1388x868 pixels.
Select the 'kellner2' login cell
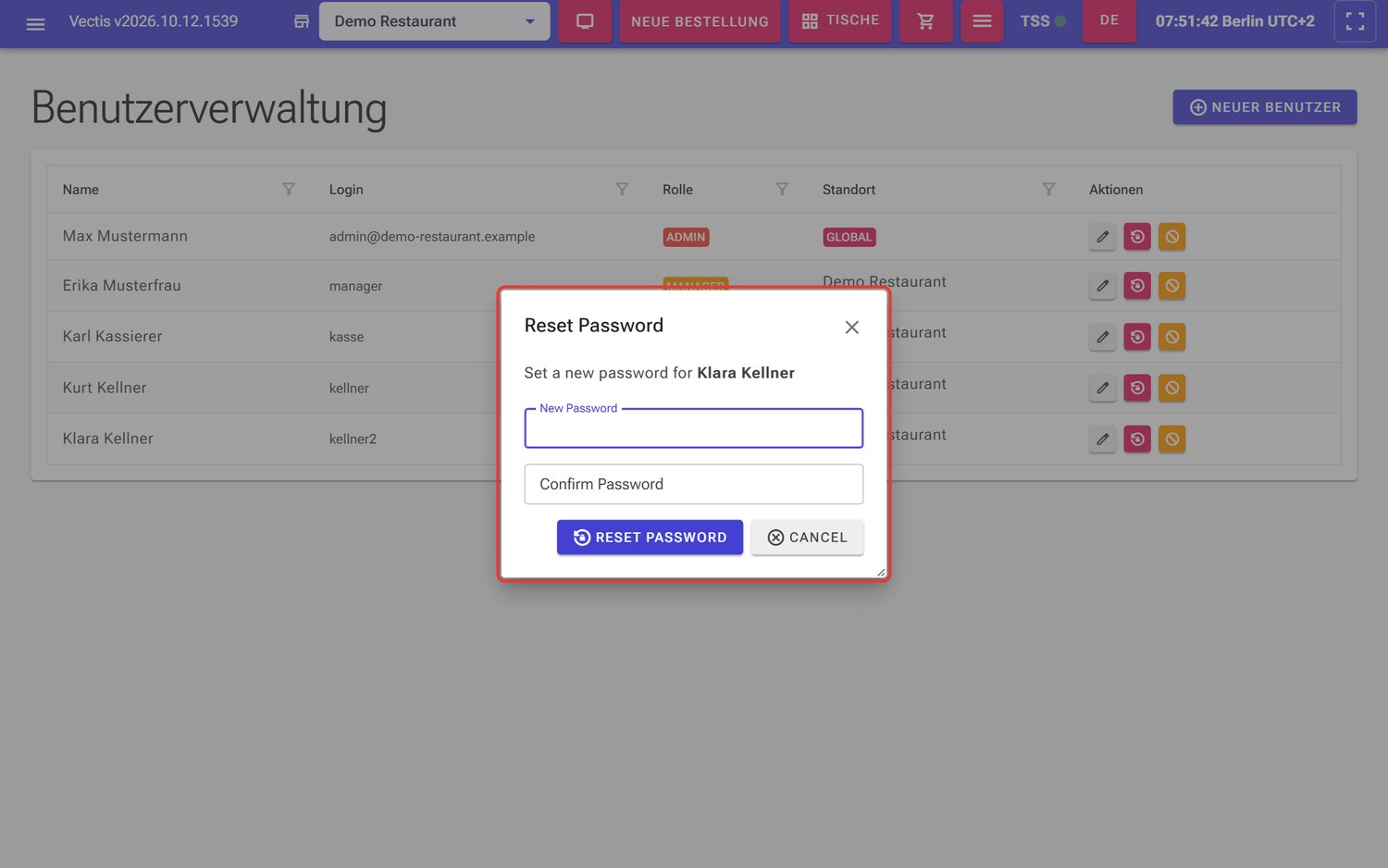353,439
